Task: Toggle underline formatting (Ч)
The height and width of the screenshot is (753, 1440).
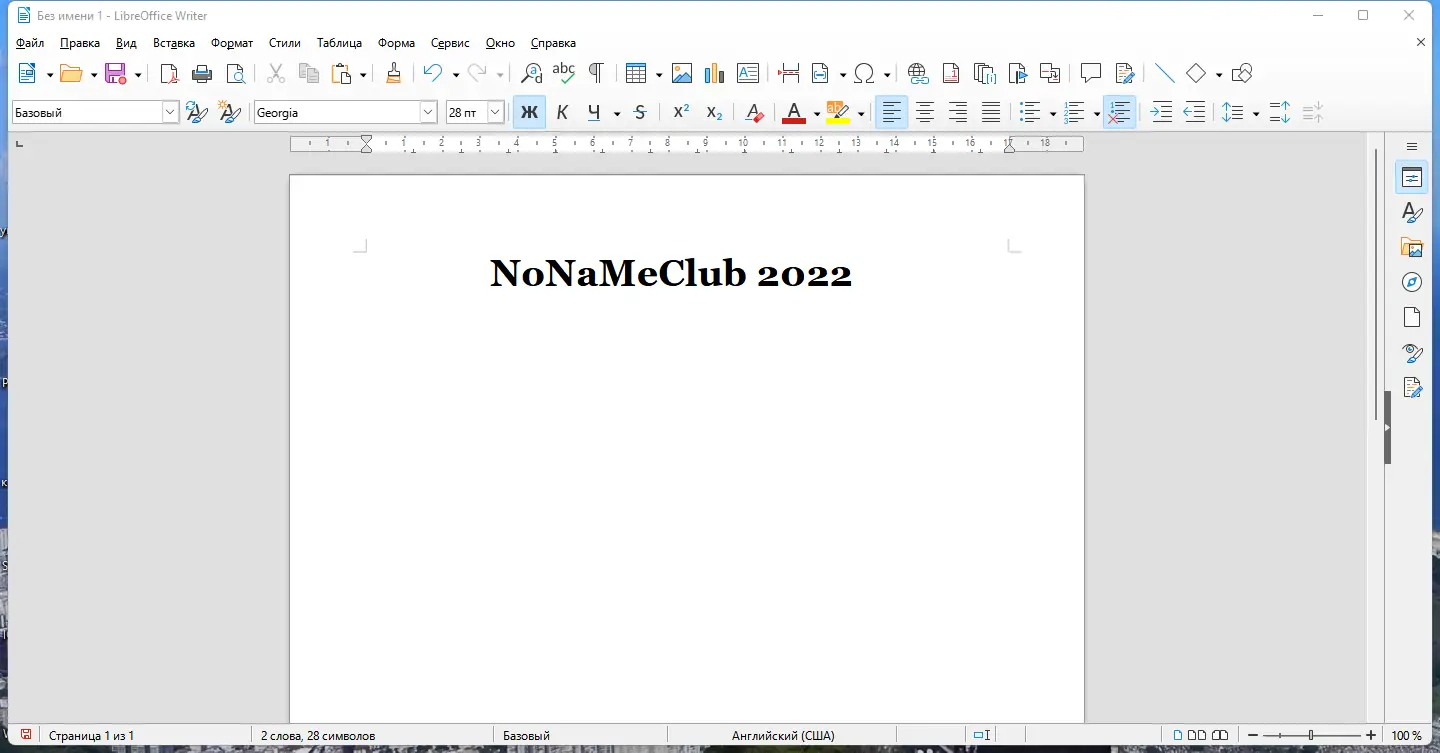Action: pos(595,113)
